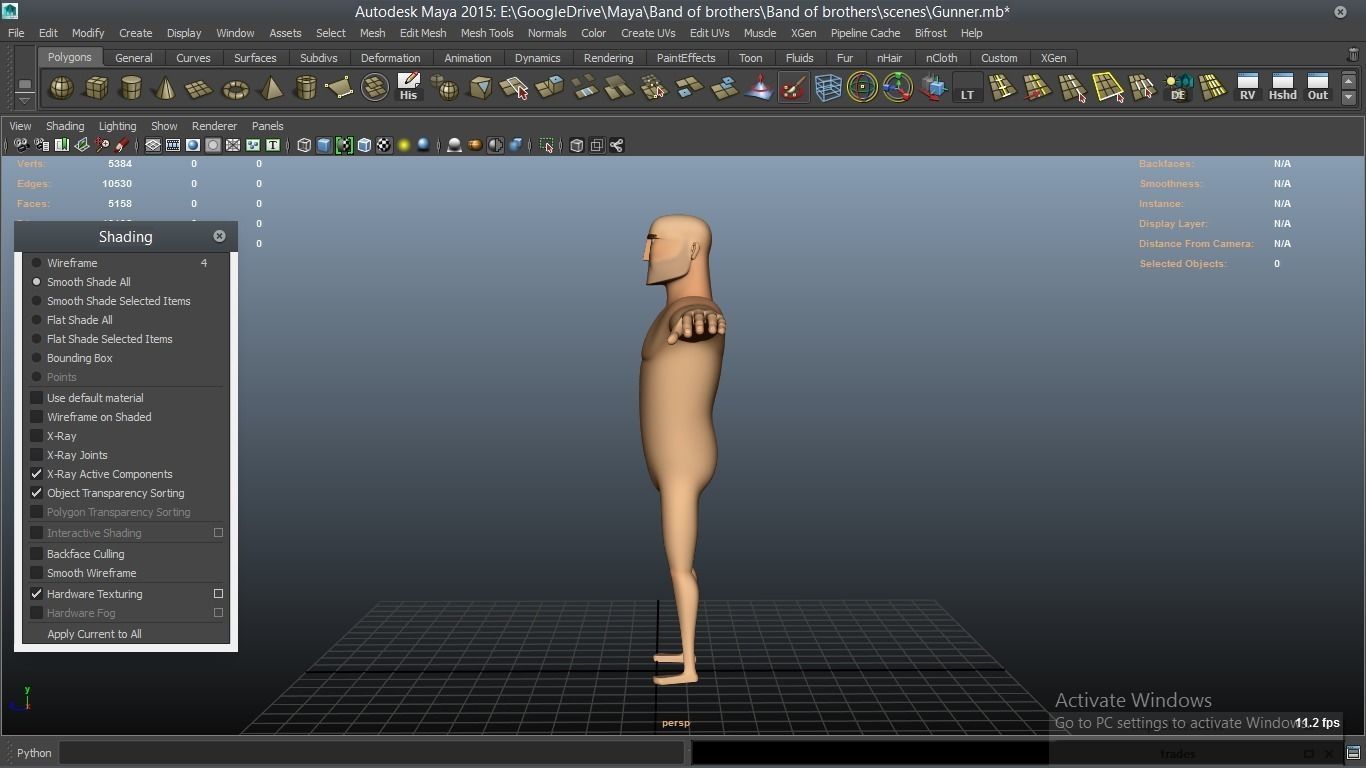The width and height of the screenshot is (1366, 768).
Task: Select Smooth Shade Selected Items
Action: [x=118, y=301]
